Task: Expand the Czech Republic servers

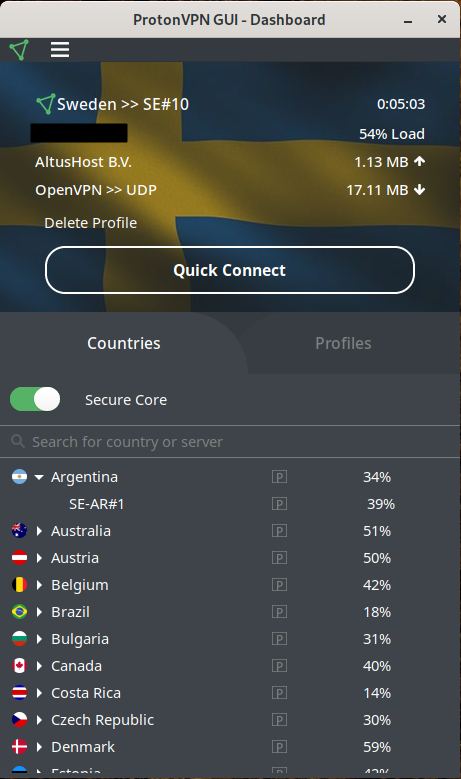Action: click(x=39, y=720)
